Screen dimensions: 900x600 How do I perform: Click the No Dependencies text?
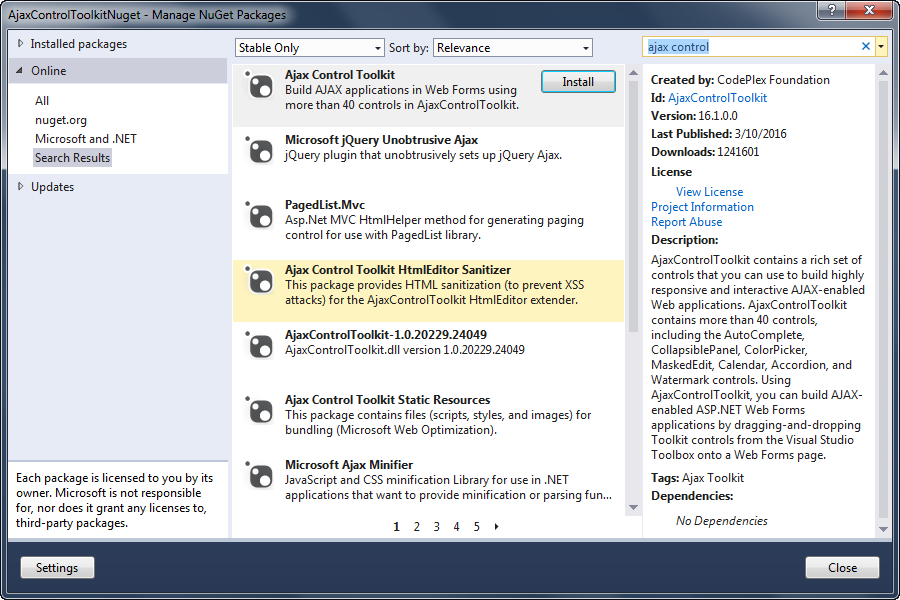point(721,521)
